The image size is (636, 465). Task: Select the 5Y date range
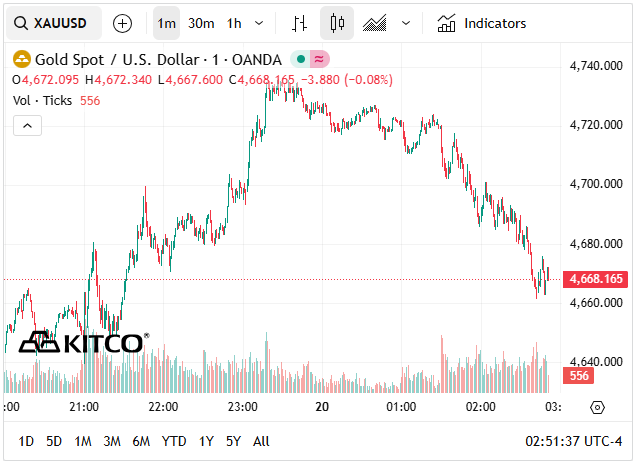point(233,441)
